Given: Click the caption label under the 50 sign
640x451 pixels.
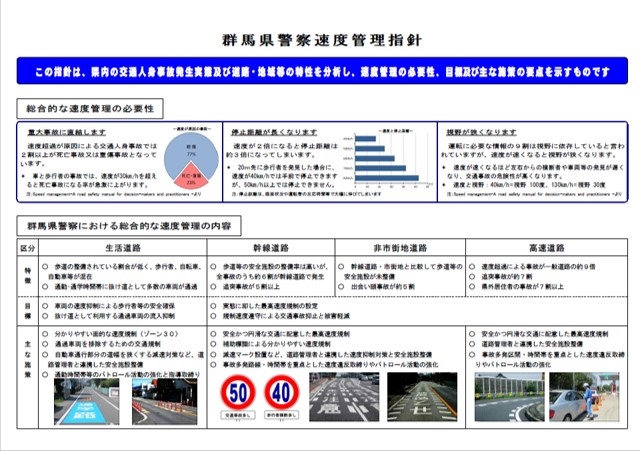Looking at the screenshot, I should click(x=238, y=415).
